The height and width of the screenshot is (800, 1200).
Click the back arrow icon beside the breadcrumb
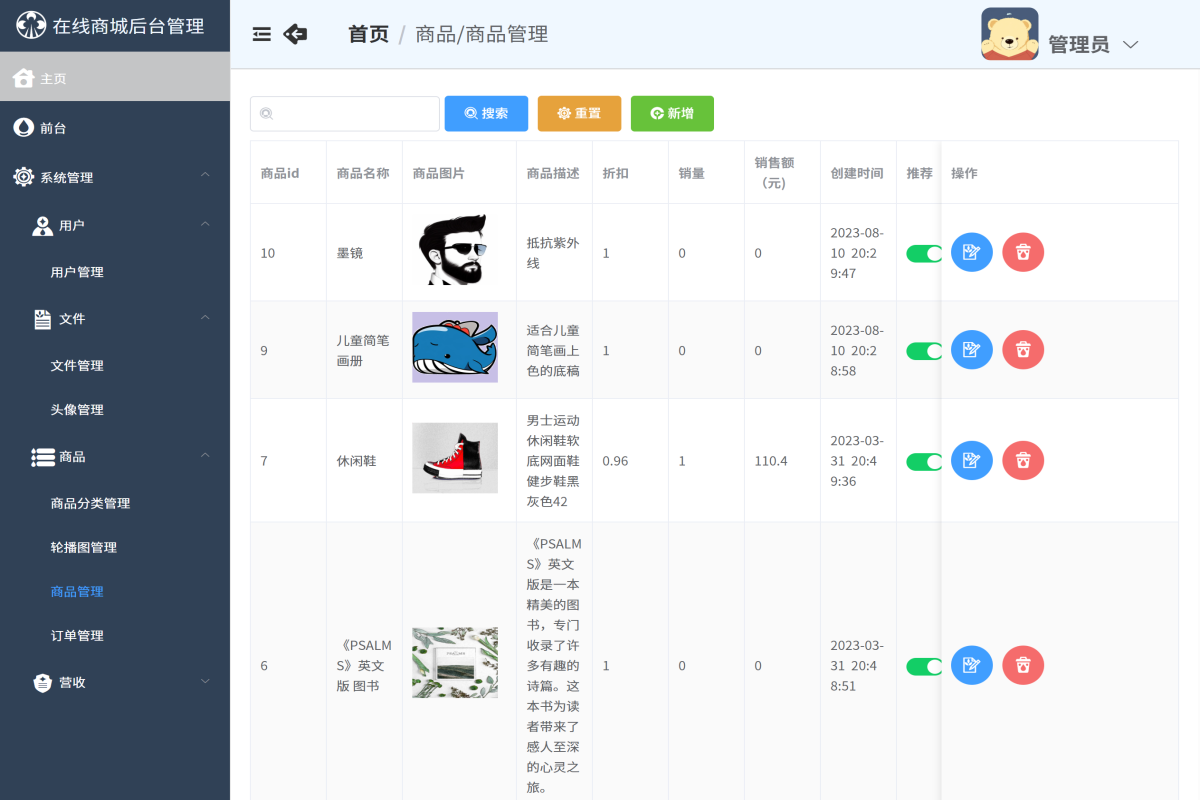coord(295,33)
